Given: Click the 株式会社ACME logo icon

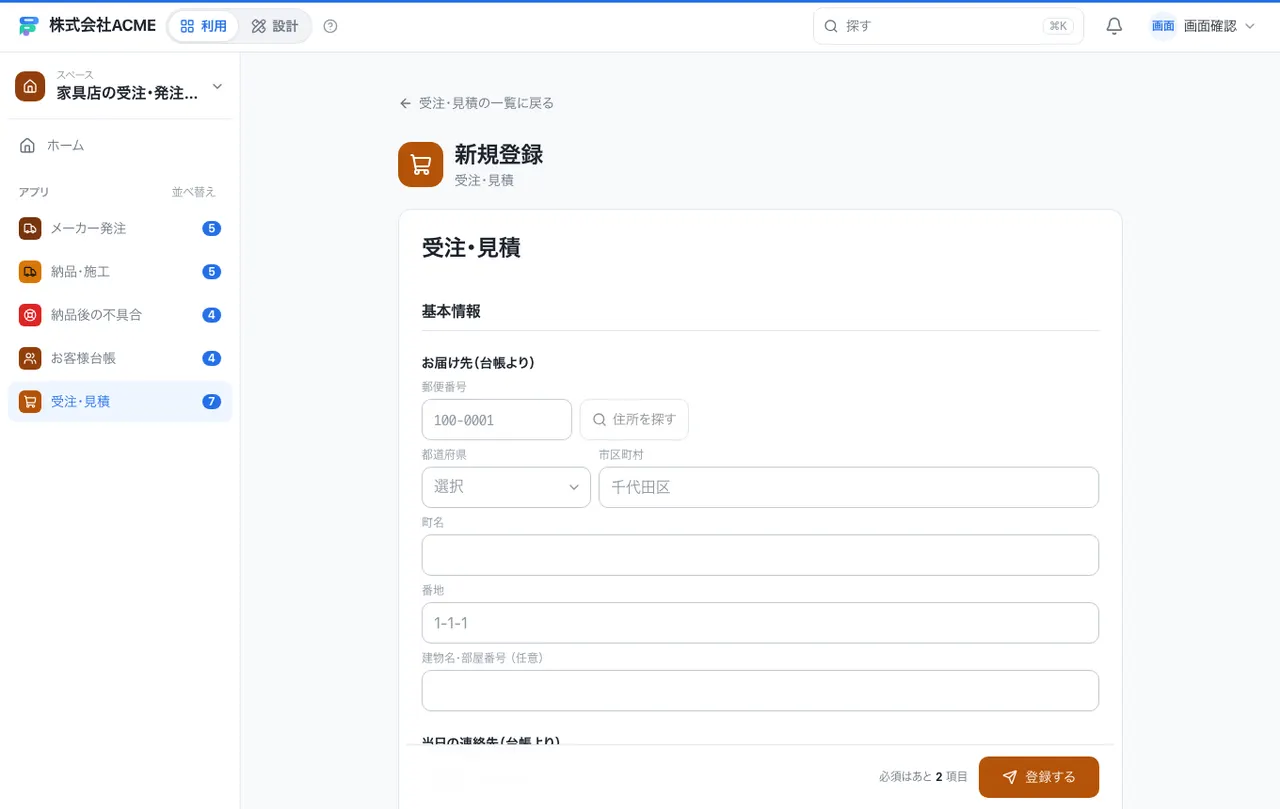Looking at the screenshot, I should click(28, 26).
